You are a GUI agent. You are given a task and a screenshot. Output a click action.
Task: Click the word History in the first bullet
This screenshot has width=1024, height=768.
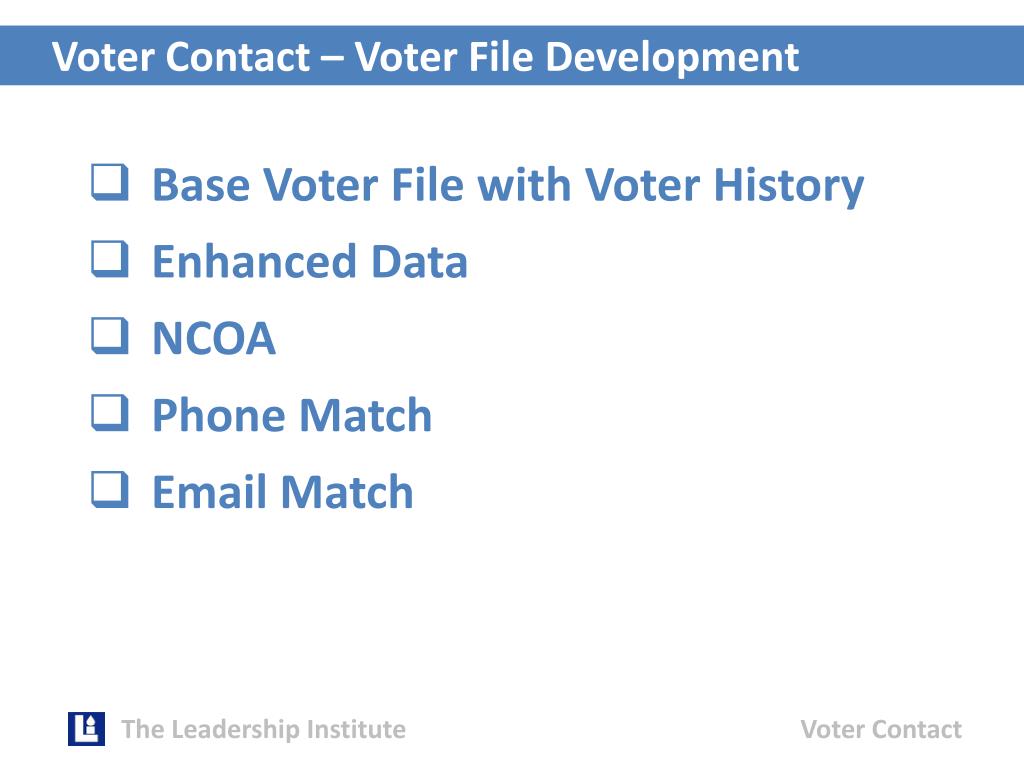click(x=789, y=186)
